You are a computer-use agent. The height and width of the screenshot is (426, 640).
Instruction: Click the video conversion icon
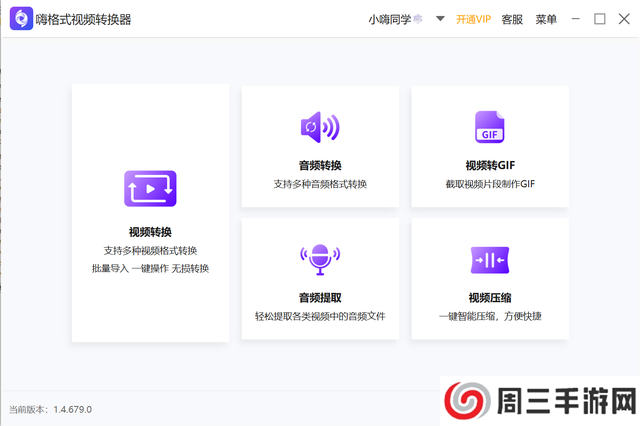(150, 188)
